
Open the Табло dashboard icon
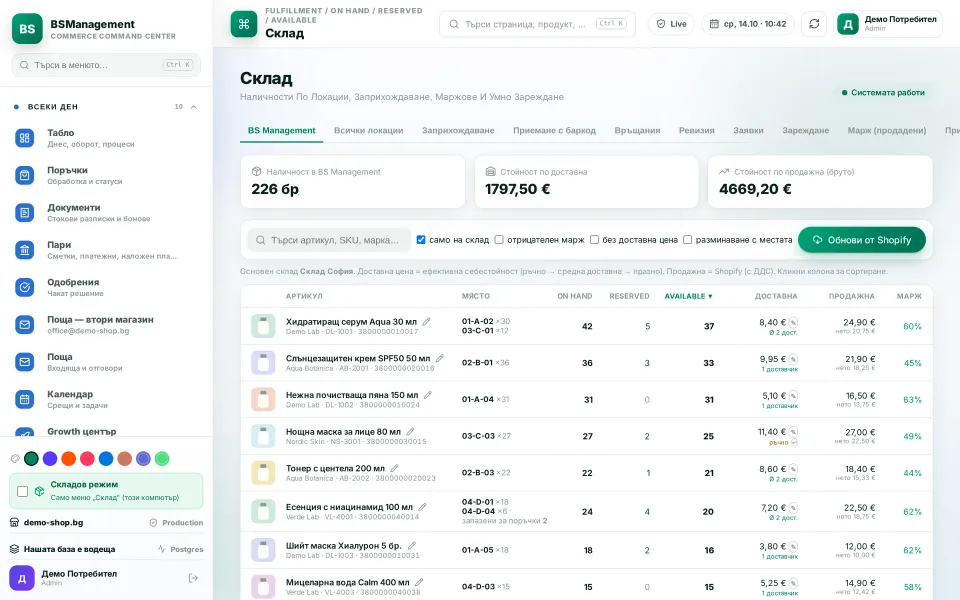point(24,138)
